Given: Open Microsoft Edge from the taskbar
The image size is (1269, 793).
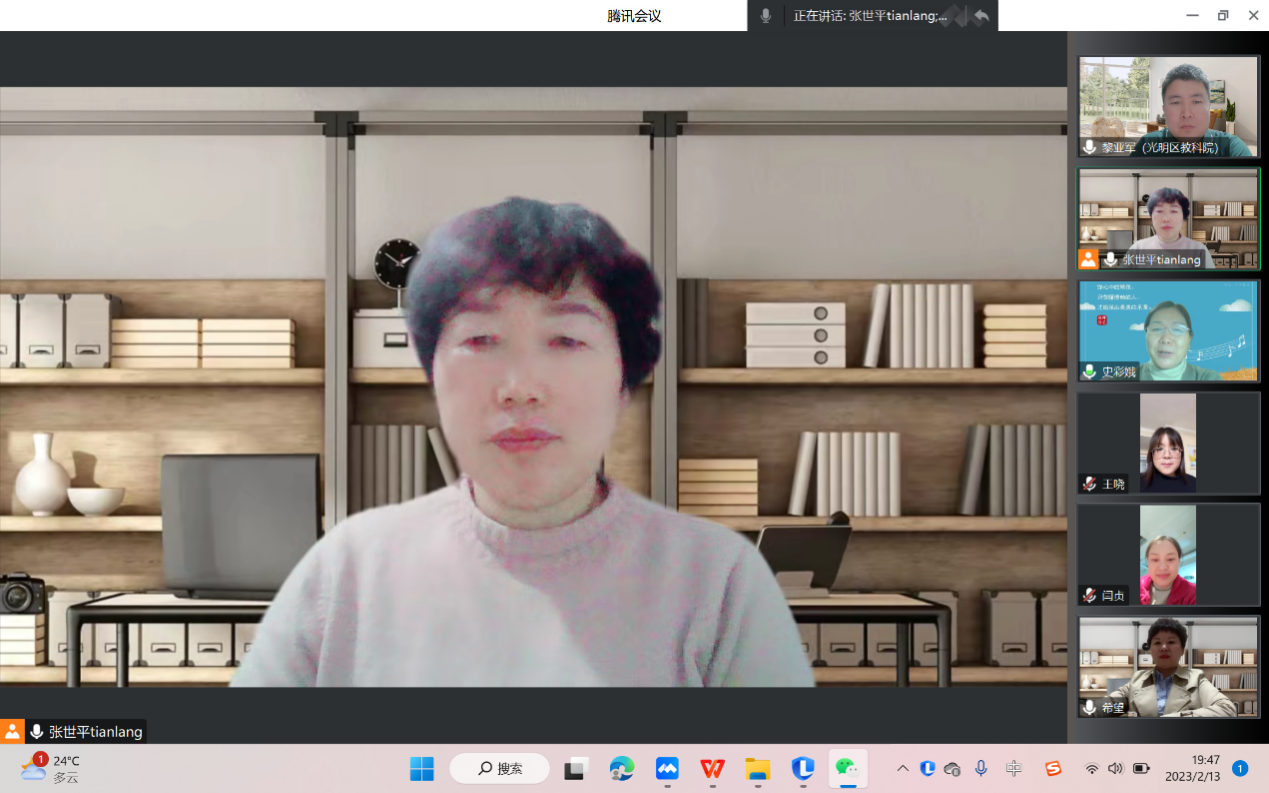Looking at the screenshot, I should coord(621,768).
